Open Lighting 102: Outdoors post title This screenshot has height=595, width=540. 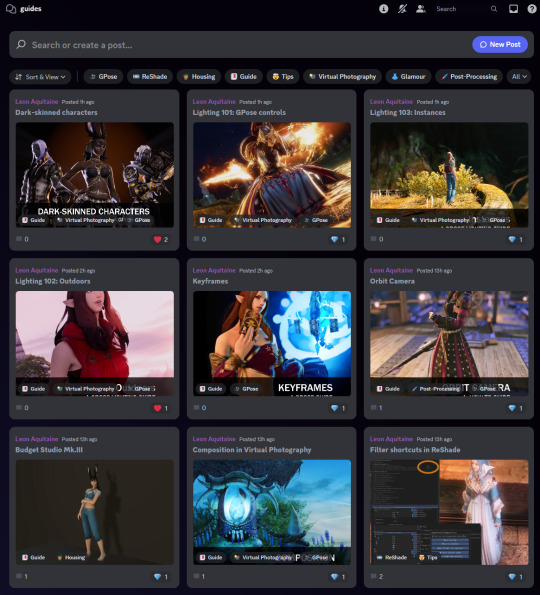[x=53, y=281]
